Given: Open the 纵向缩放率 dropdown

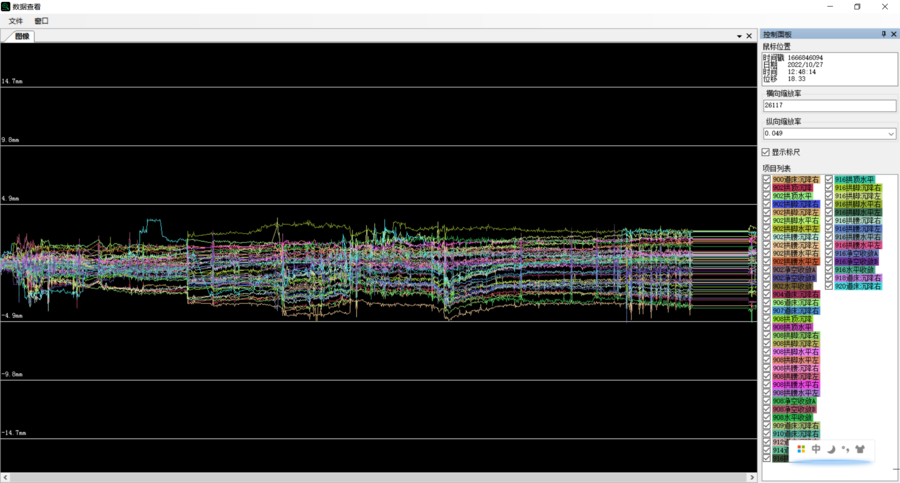Looking at the screenshot, I should pyautogui.click(x=891, y=133).
